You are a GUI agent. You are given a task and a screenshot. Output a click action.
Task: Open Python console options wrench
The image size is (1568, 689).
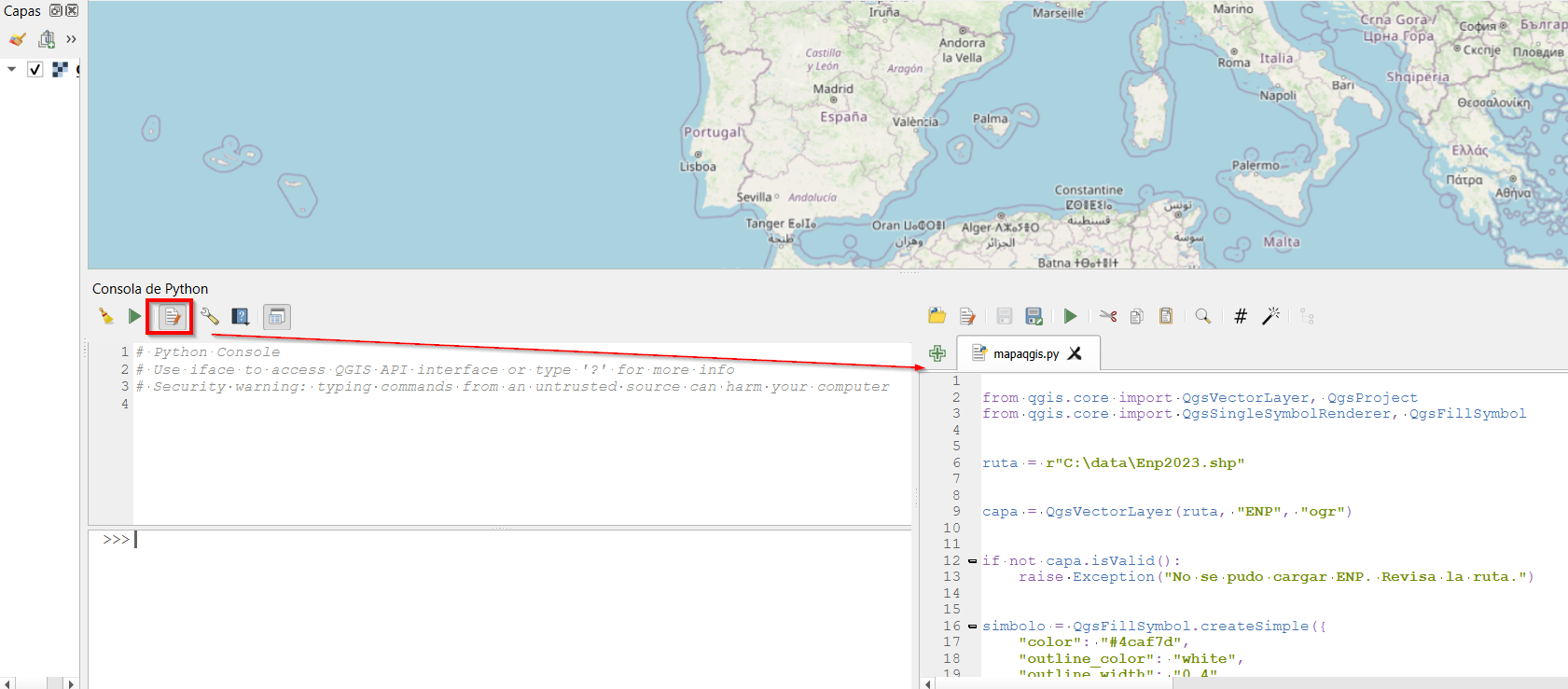[x=210, y=317]
